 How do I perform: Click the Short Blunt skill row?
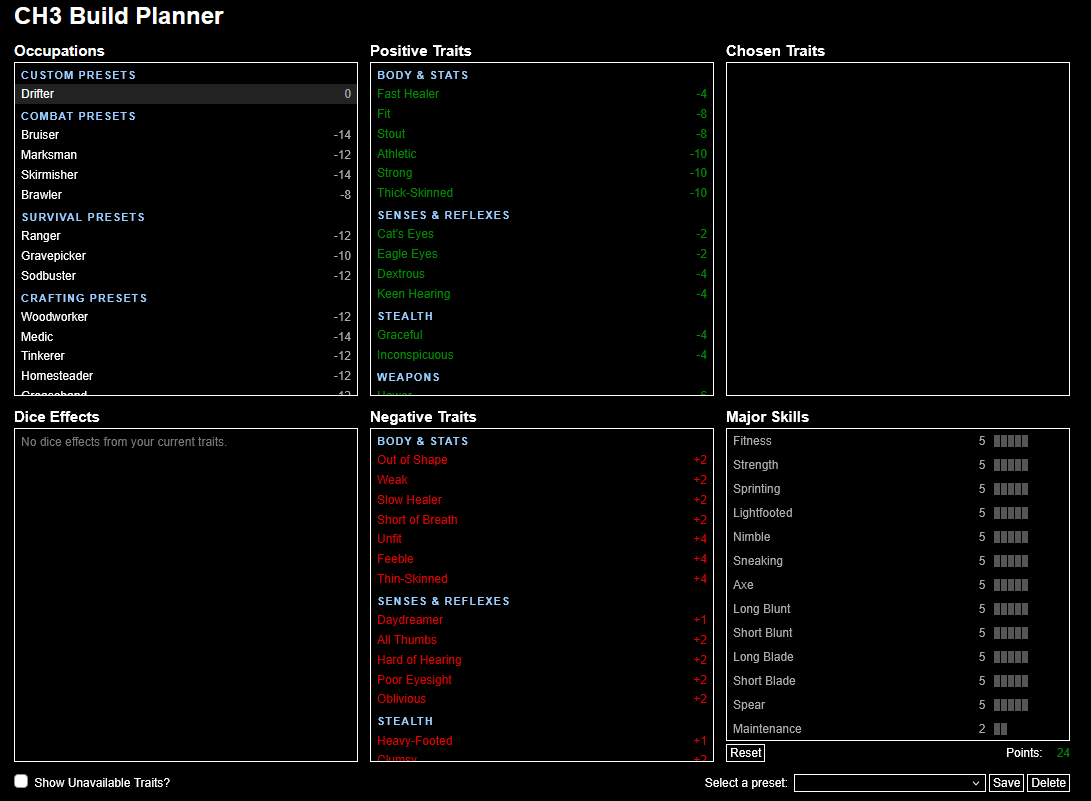click(x=898, y=633)
